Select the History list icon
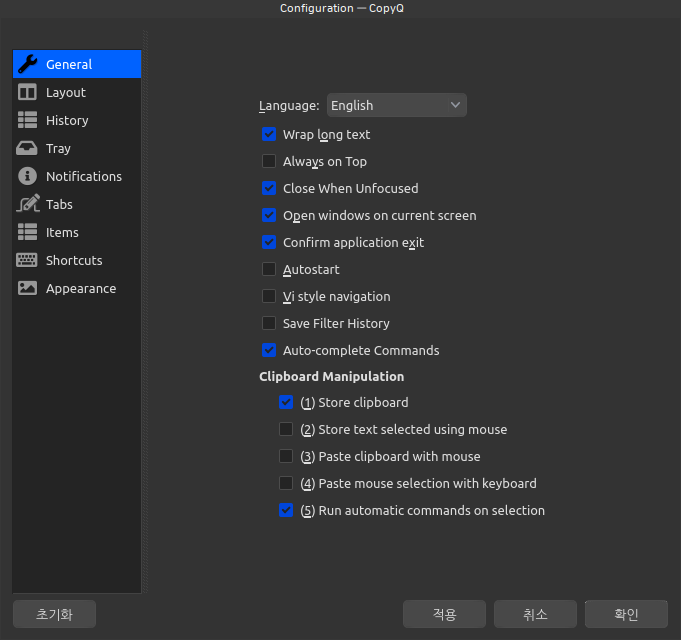 tap(28, 120)
